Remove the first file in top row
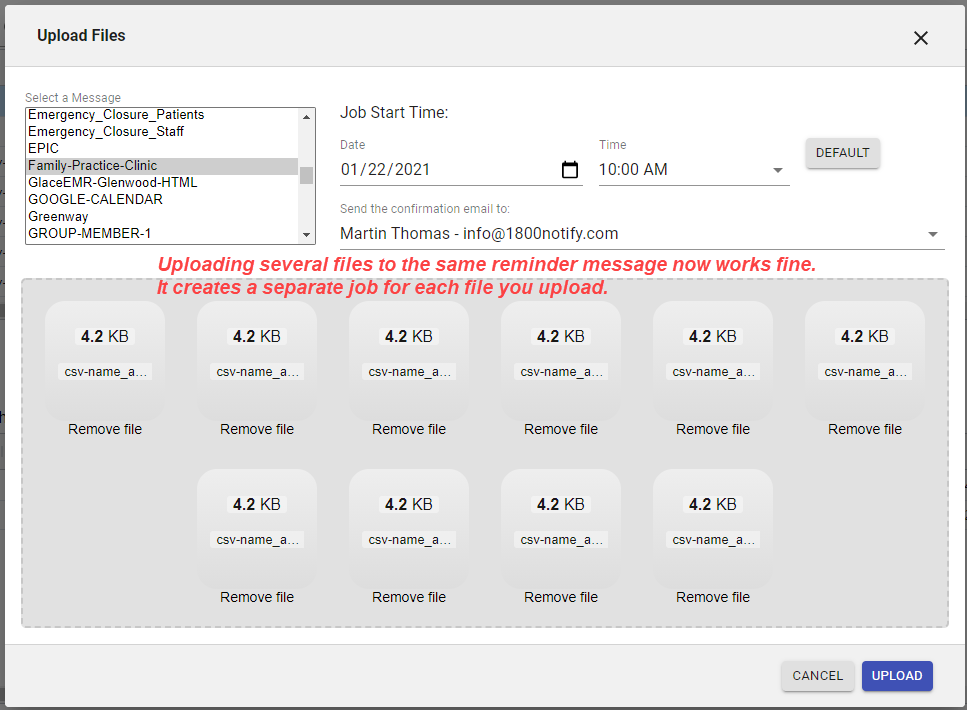967x710 pixels. [x=105, y=429]
